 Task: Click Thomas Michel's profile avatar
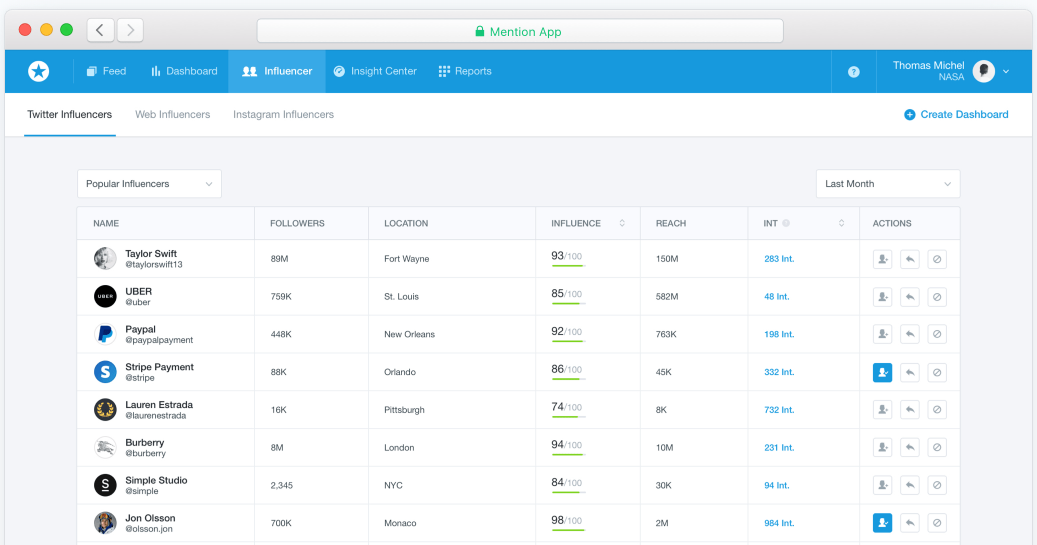pos(983,71)
